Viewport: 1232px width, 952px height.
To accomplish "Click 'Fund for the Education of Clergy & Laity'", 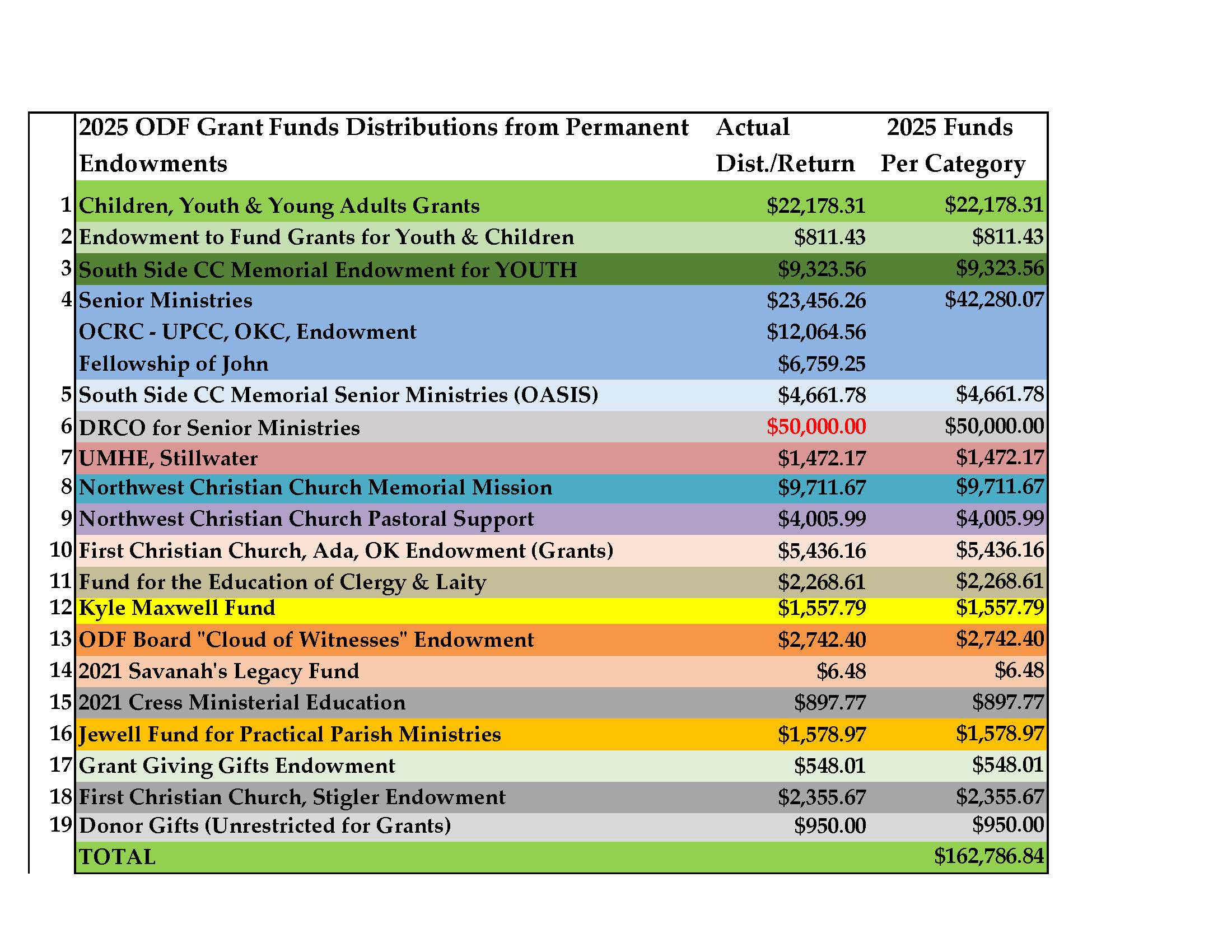I will 282,582.
